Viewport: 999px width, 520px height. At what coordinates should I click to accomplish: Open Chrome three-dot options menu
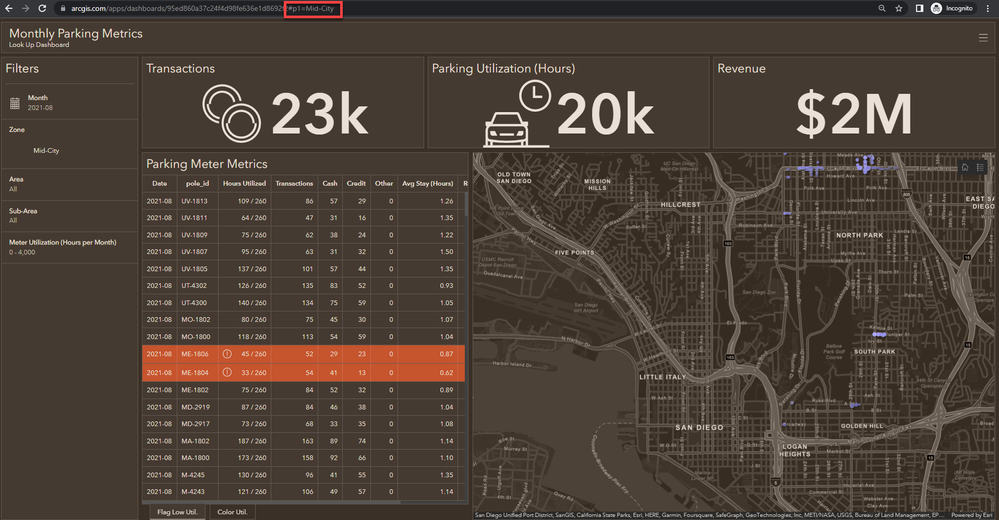(x=990, y=8)
